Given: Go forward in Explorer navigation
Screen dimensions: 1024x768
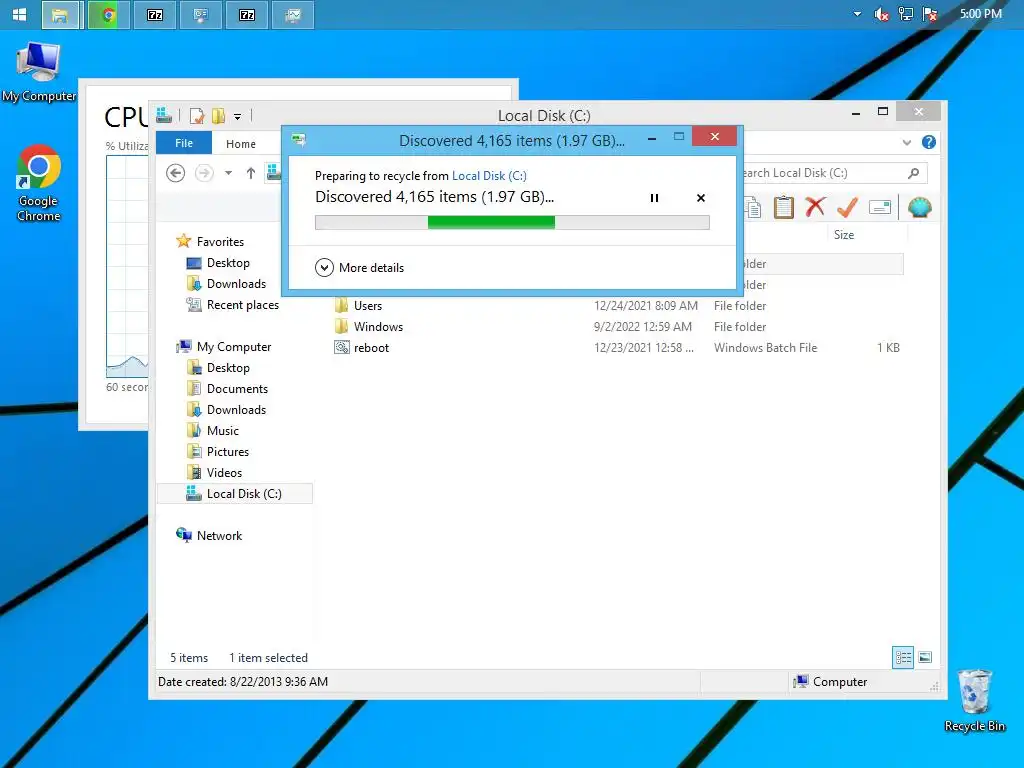Looking at the screenshot, I should click(x=204, y=173).
